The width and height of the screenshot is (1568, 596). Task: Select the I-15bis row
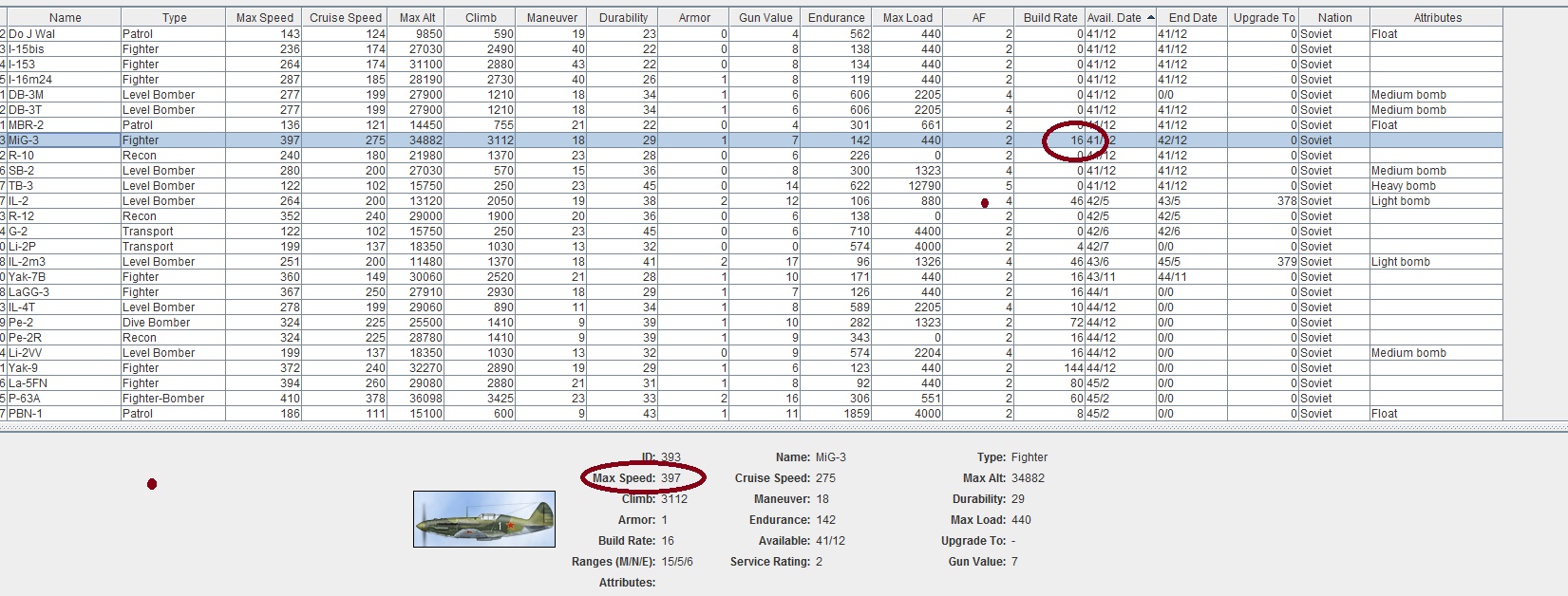[751, 48]
